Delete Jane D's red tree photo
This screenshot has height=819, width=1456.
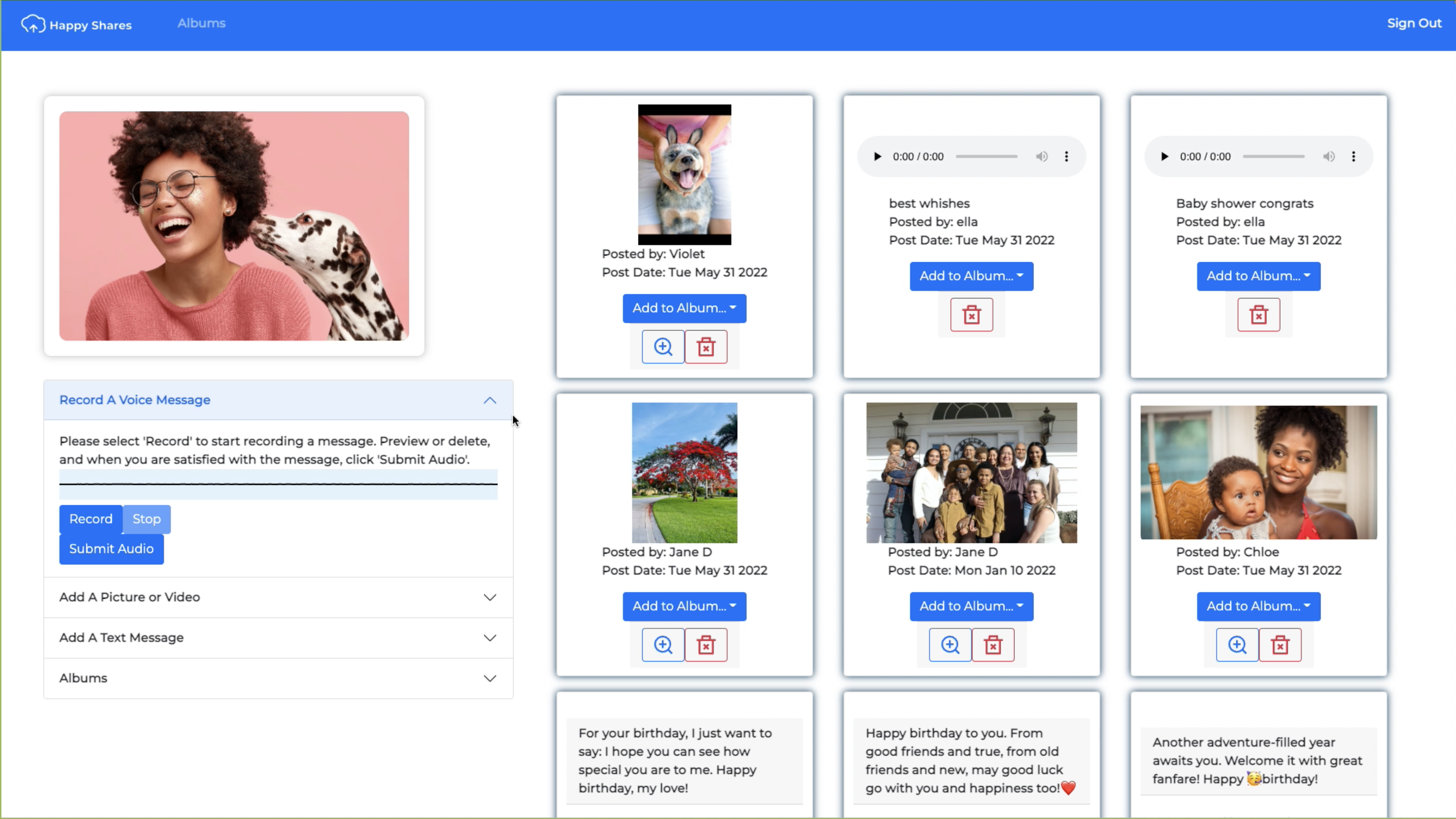coord(706,645)
